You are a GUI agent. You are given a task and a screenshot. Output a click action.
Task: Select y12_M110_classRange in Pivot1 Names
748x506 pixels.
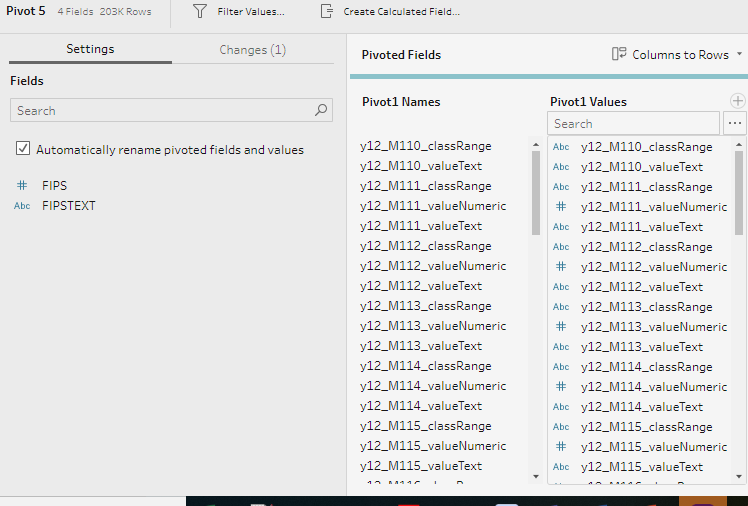click(426, 146)
